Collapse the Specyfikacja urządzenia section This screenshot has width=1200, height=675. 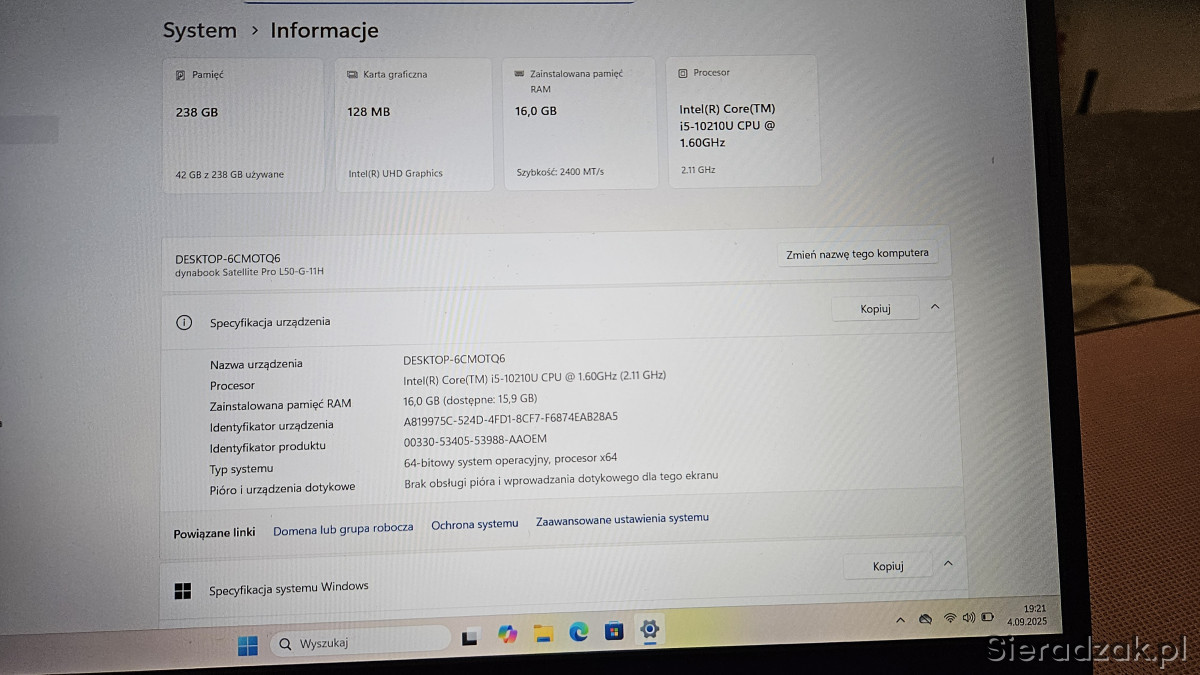pyautogui.click(x=935, y=307)
